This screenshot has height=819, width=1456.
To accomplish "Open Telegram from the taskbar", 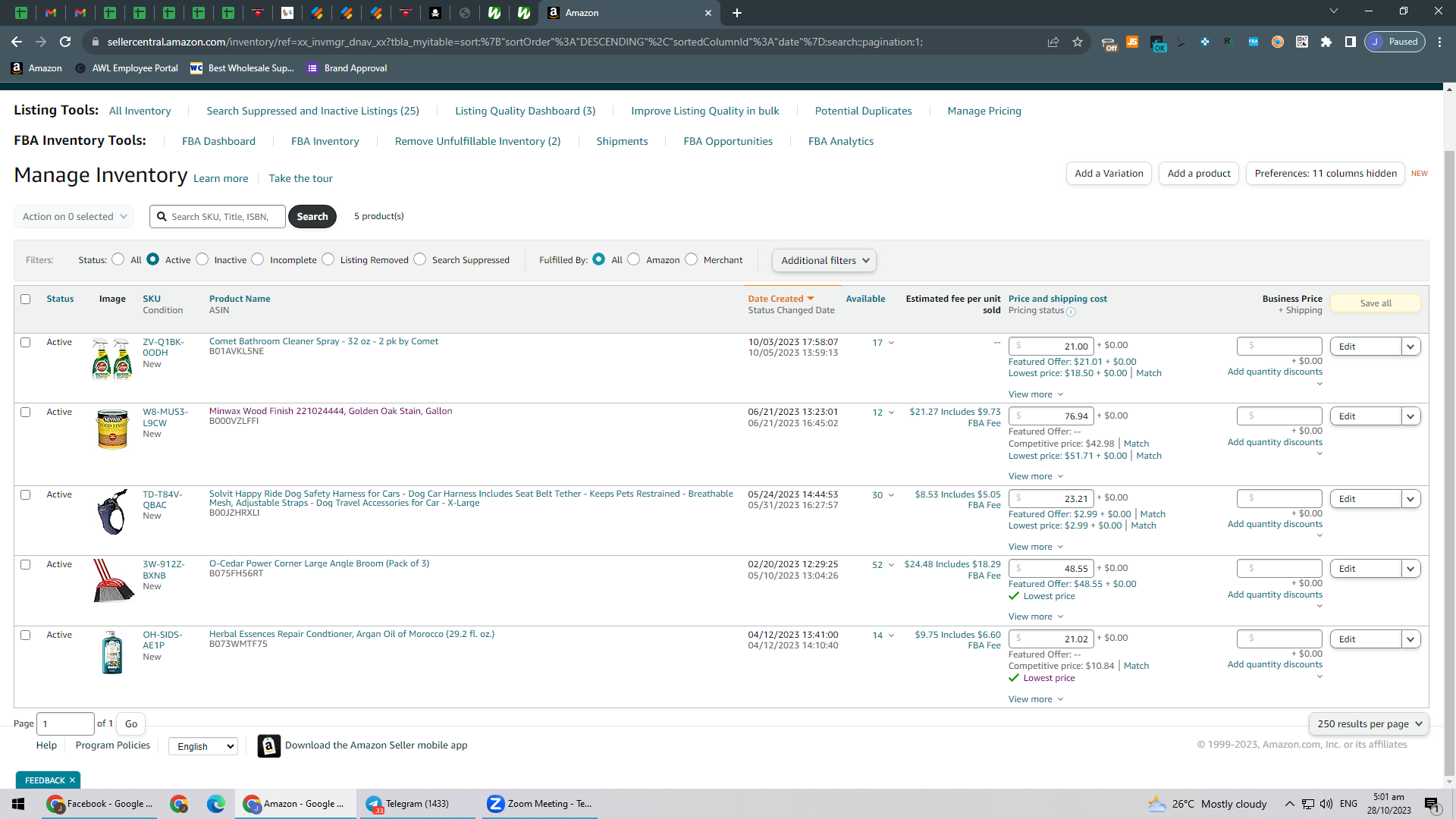I will pos(416,804).
